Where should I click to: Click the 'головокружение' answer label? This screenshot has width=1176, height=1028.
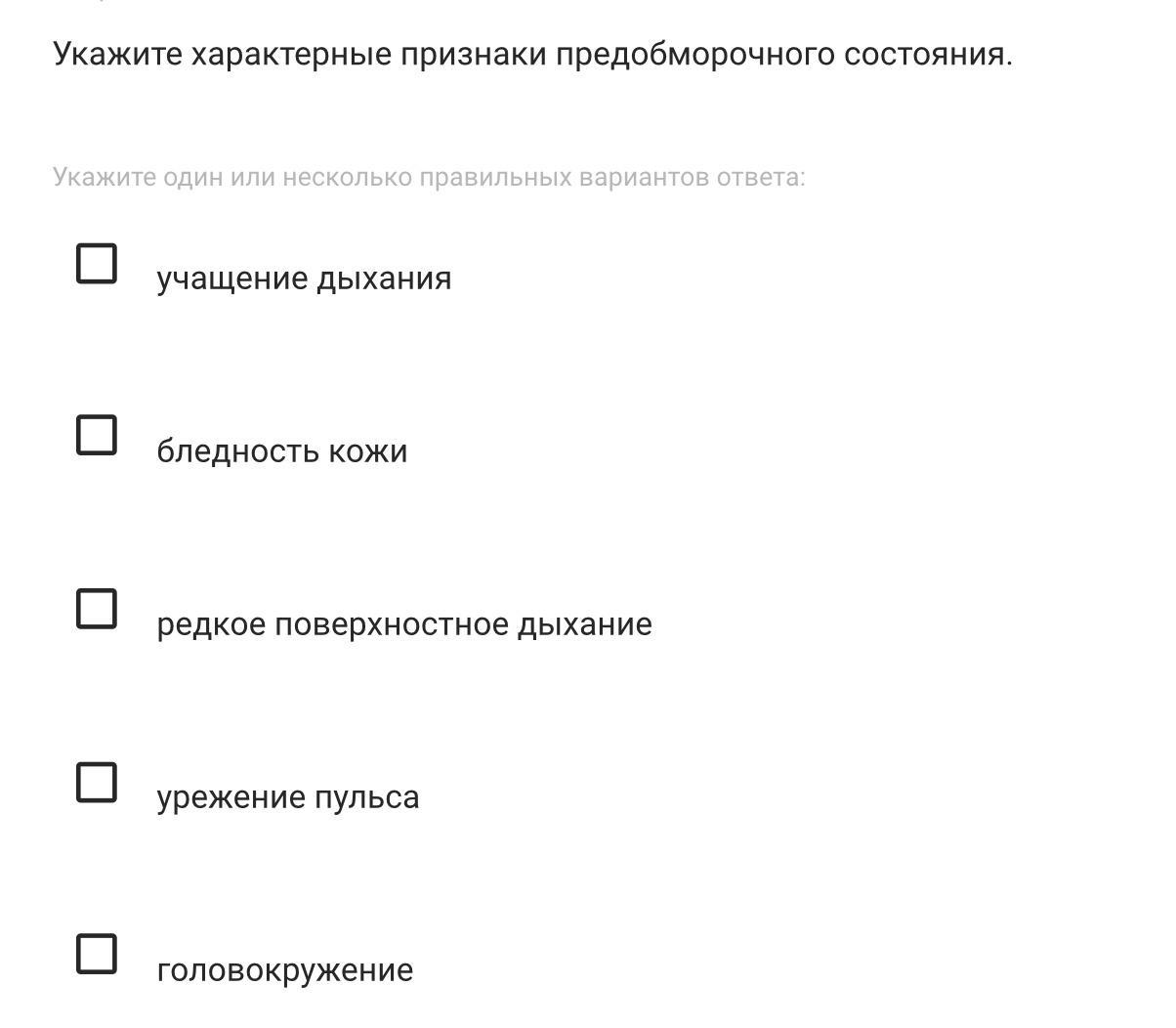coord(284,970)
